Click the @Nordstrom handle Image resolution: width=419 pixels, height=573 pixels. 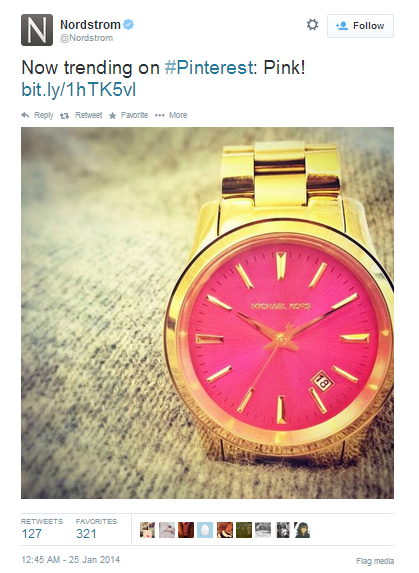point(87,38)
